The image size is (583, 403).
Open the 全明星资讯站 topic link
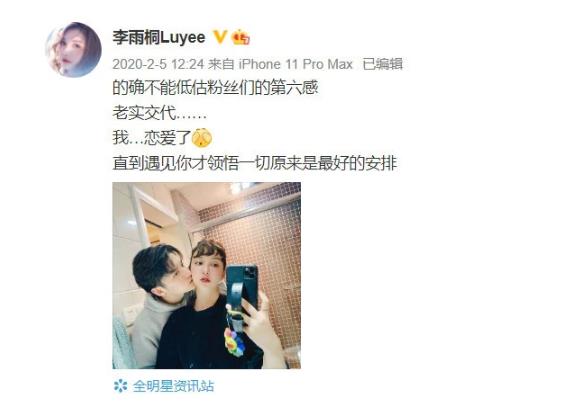173,386
